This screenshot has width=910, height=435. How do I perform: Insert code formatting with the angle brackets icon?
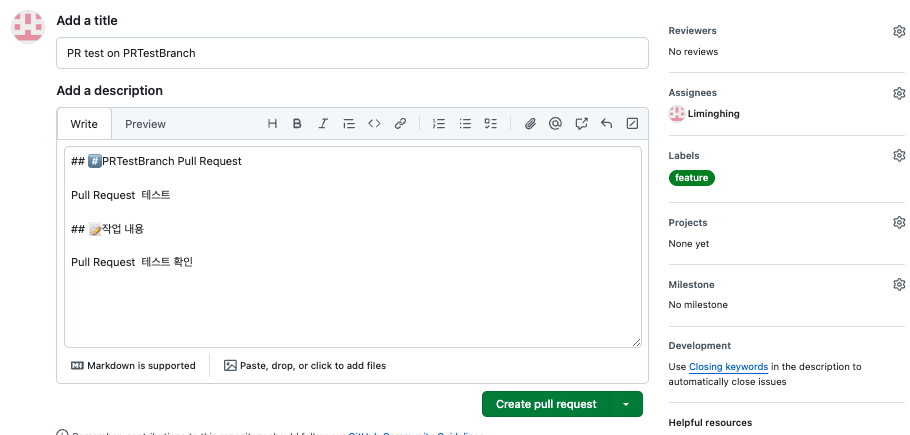click(374, 124)
